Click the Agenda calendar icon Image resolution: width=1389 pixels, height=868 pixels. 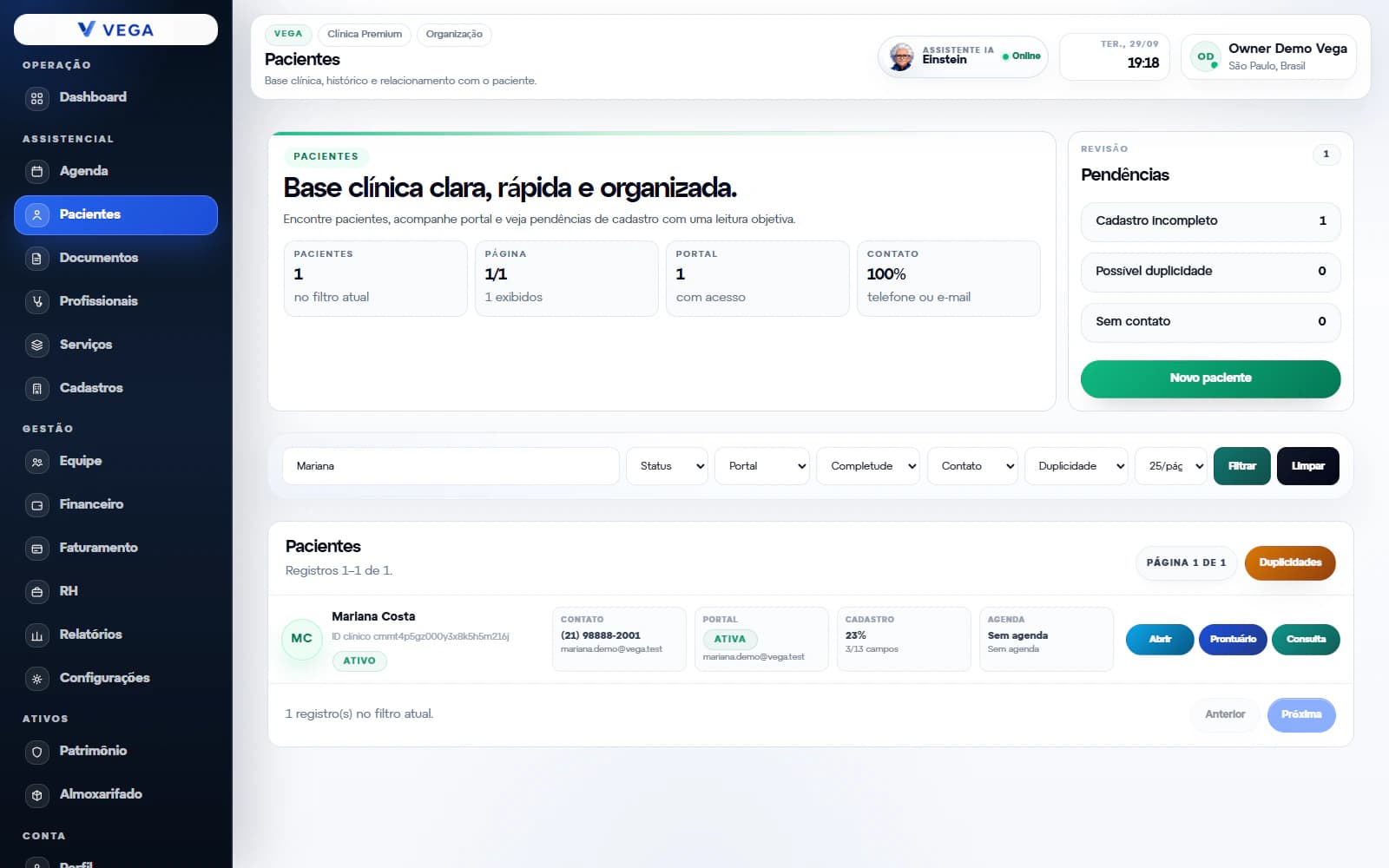(36, 172)
